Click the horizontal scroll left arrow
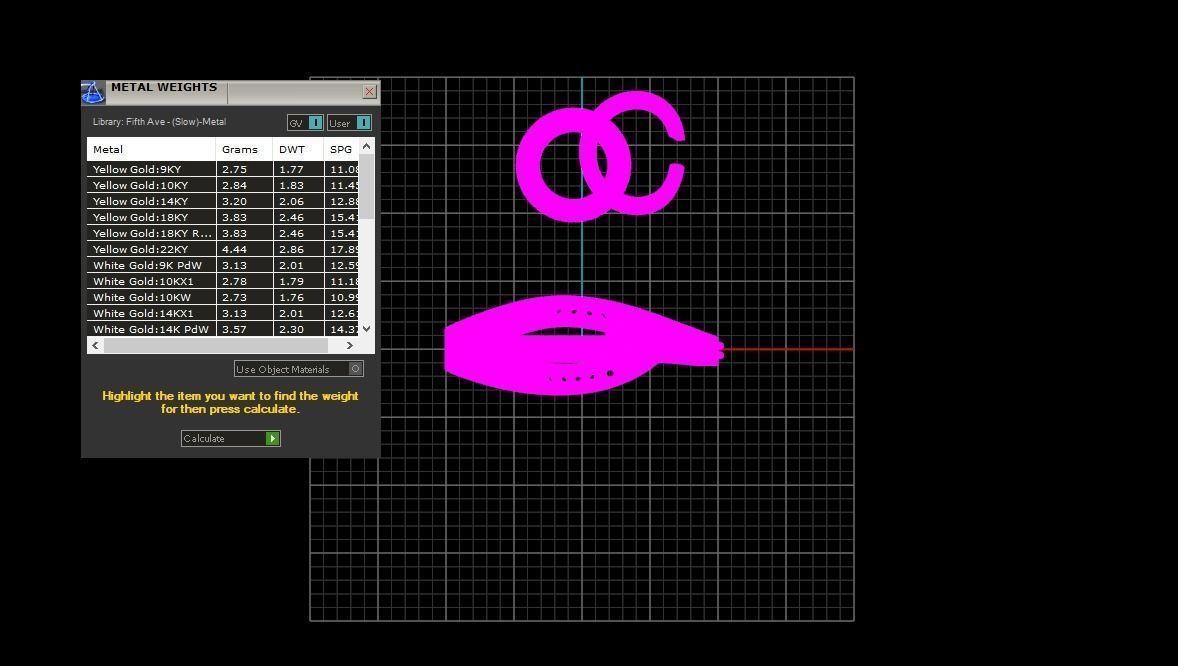Image resolution: width=1178 pixels, height=666 pixels. 95,345
